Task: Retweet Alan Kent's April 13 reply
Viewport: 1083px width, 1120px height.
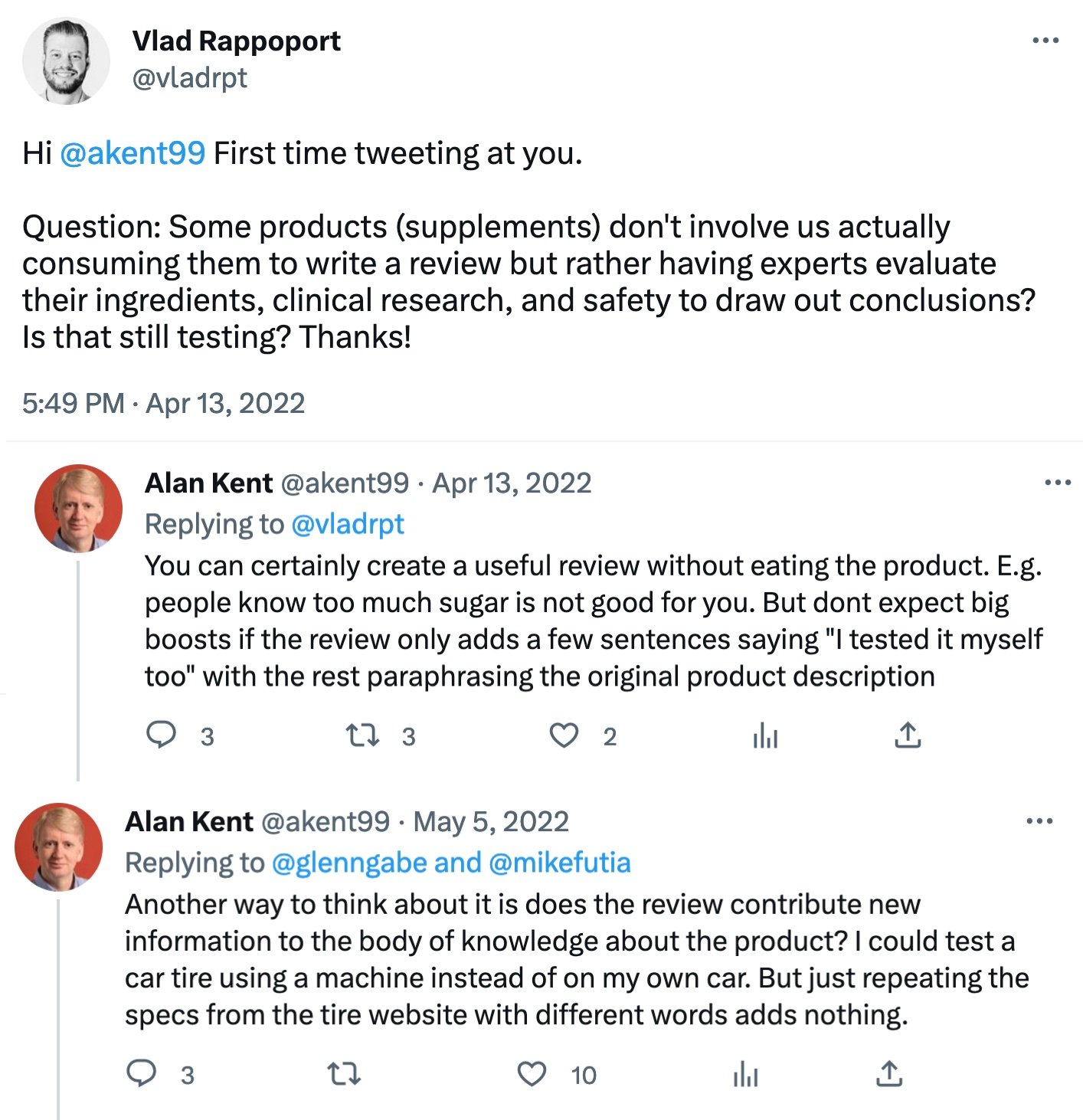Action: click(x=362, y=735)
